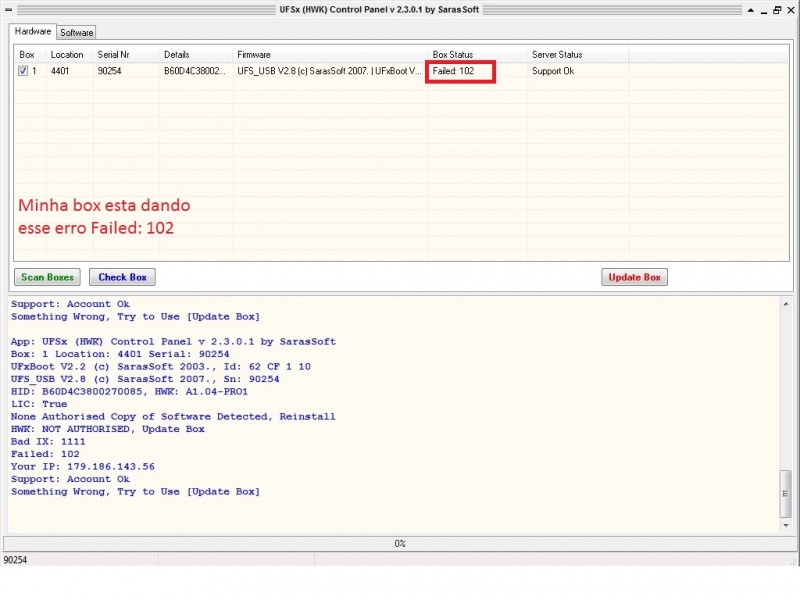Toggle the checkbox for Box 1
Image resolution: width=800 pixels, height=600 pixels.
click(23, 71)
